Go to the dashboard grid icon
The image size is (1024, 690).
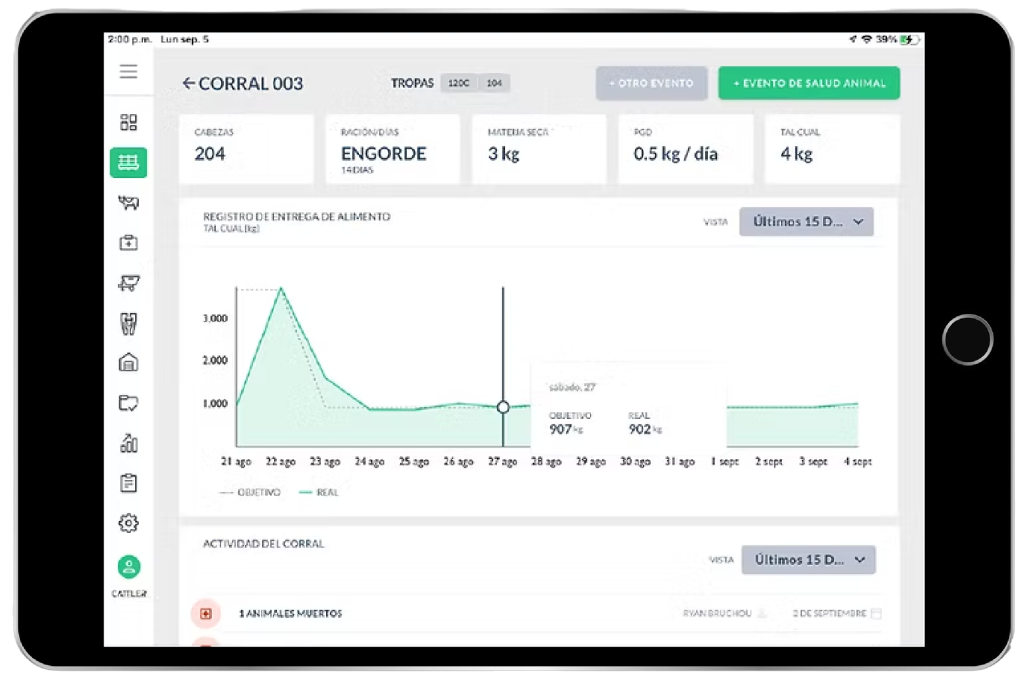[128, 123]
